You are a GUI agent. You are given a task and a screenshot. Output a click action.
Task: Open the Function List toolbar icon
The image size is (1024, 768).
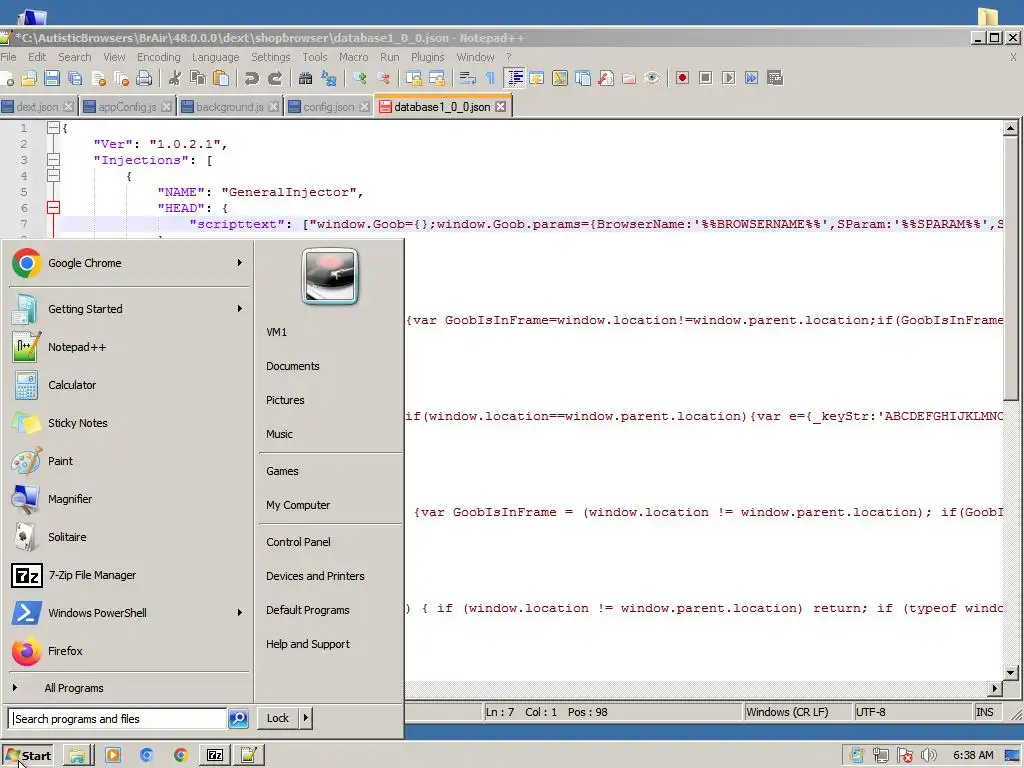pyautogui.click(x=606, y=78)
